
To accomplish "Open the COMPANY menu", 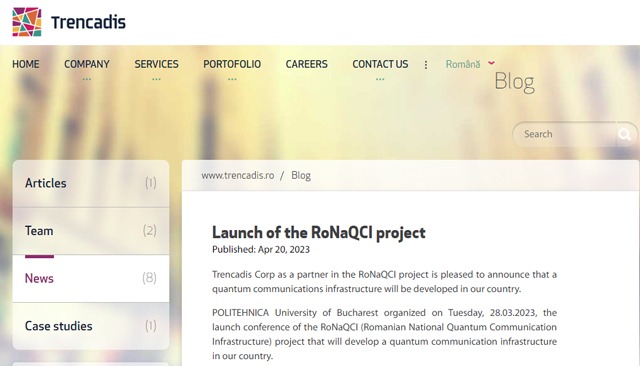I will 87,64.
